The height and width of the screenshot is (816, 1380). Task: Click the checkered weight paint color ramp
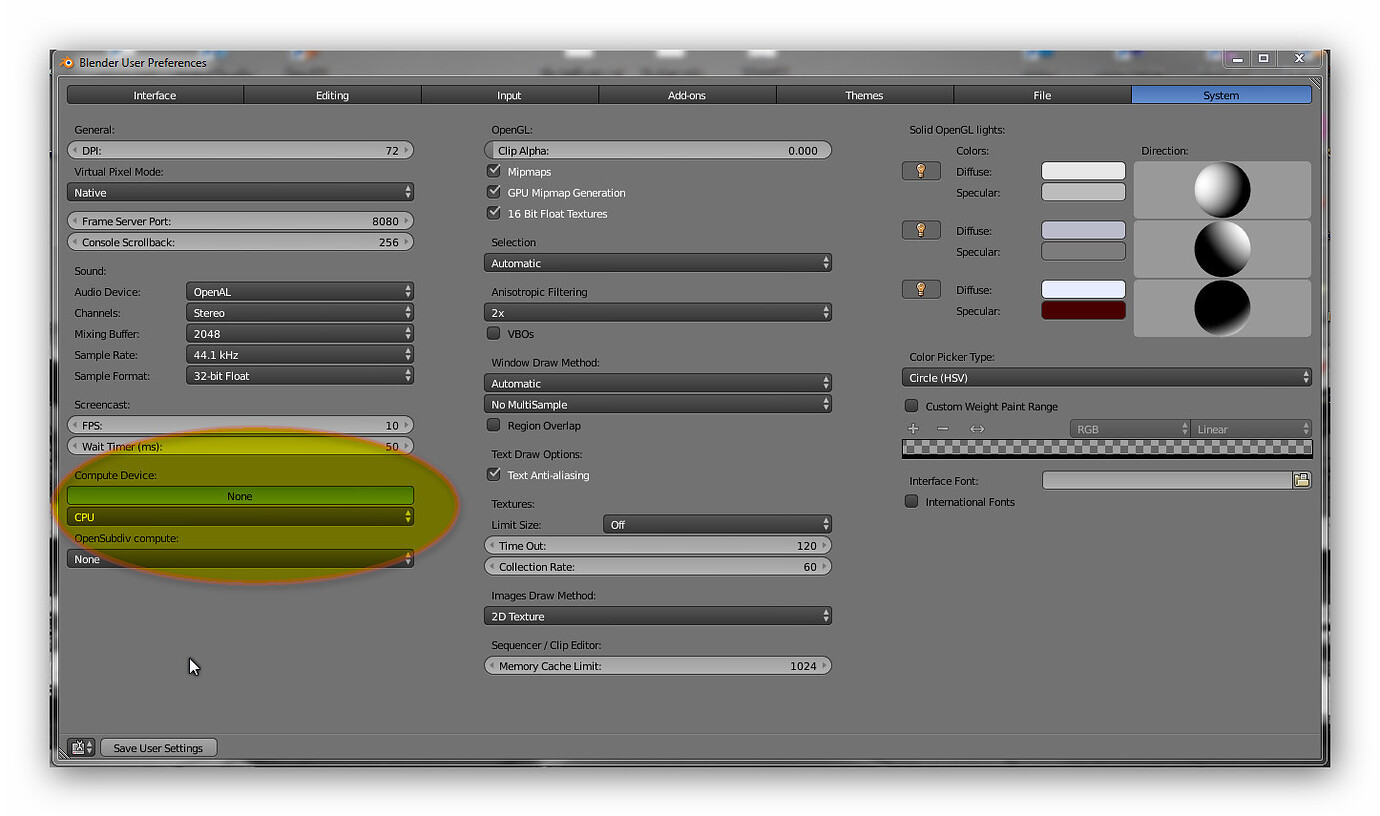1106,448
